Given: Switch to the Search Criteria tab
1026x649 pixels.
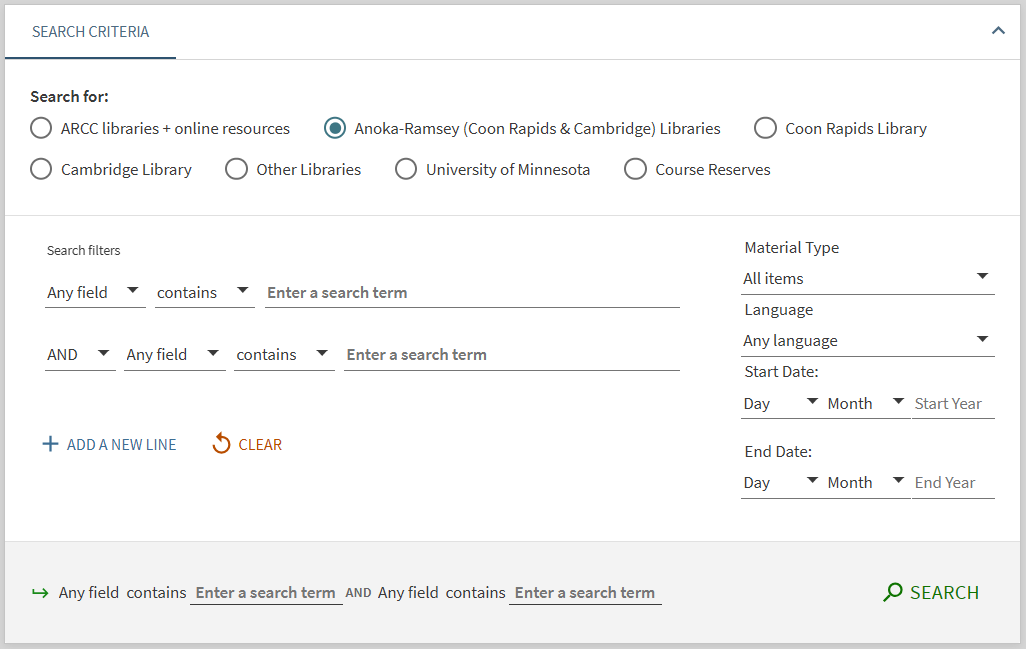Looking at the screenshot, I should [x=90, y=32].
